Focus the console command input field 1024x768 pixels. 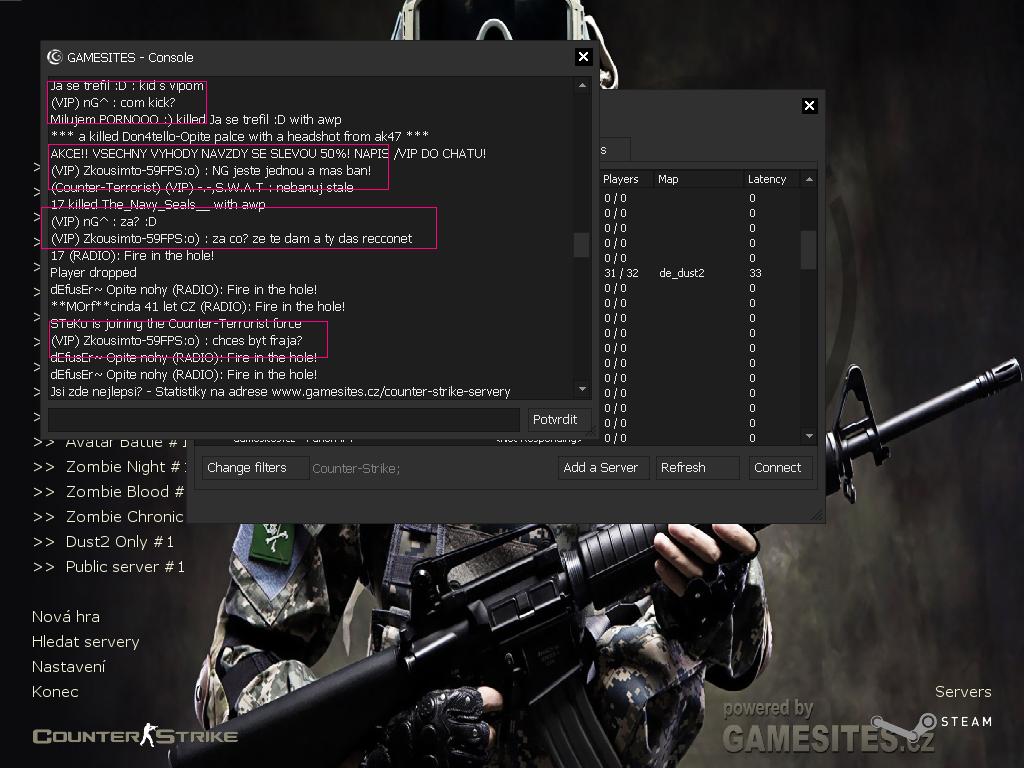(284, 419)
